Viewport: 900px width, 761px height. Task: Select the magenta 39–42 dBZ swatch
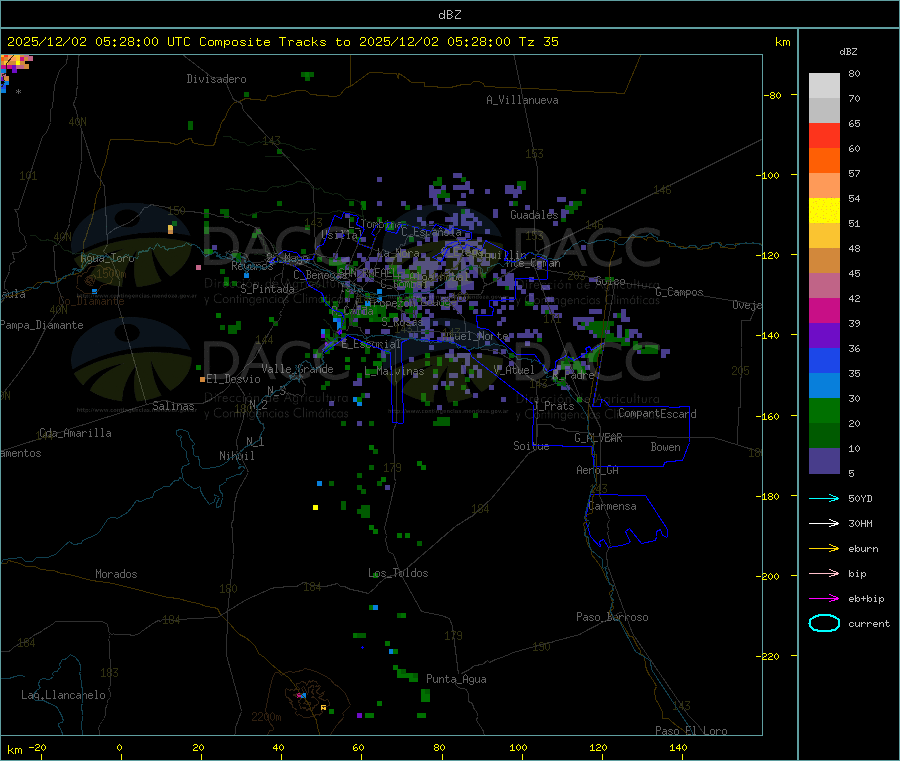pos(824,310)
